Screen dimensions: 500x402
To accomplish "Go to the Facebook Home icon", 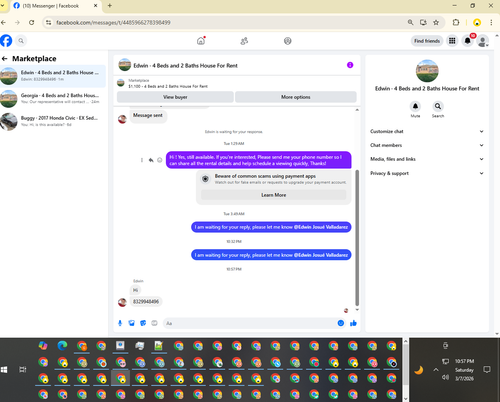I will [201, 41].
